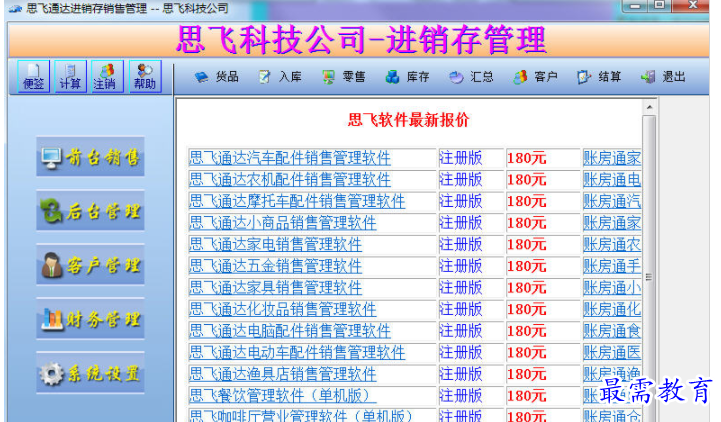The width and height of the screenshot is (721, 422).
Task: Open the 账房通医 link in the 电动车配件 row
Action: (x=612, y=353)
